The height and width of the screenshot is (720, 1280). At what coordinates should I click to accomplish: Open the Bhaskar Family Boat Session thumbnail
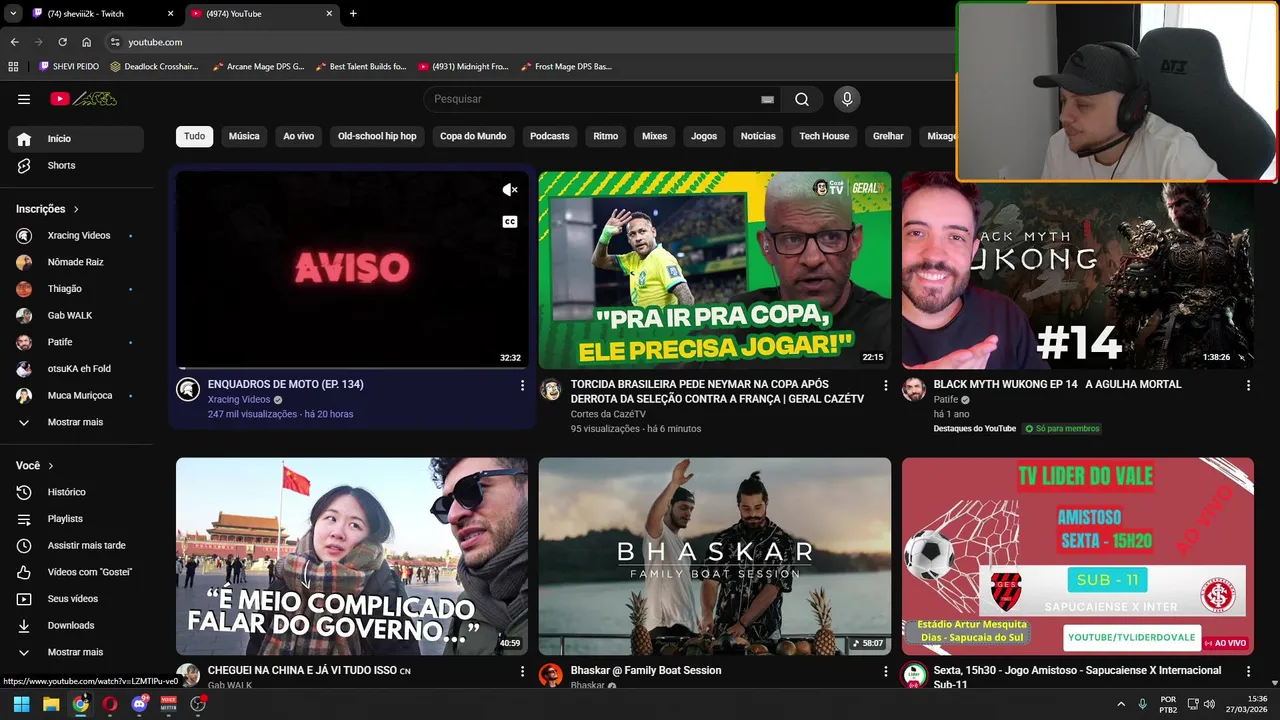[x=714, y=556]
